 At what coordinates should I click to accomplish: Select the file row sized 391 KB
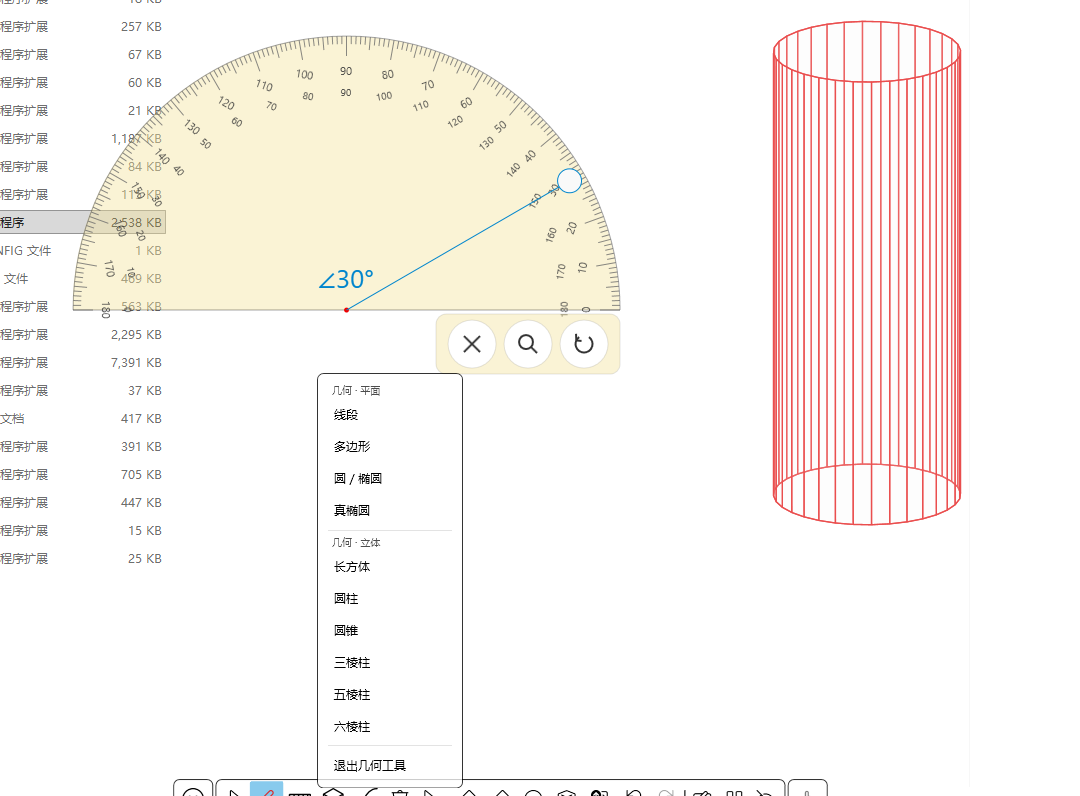(83, 447)
